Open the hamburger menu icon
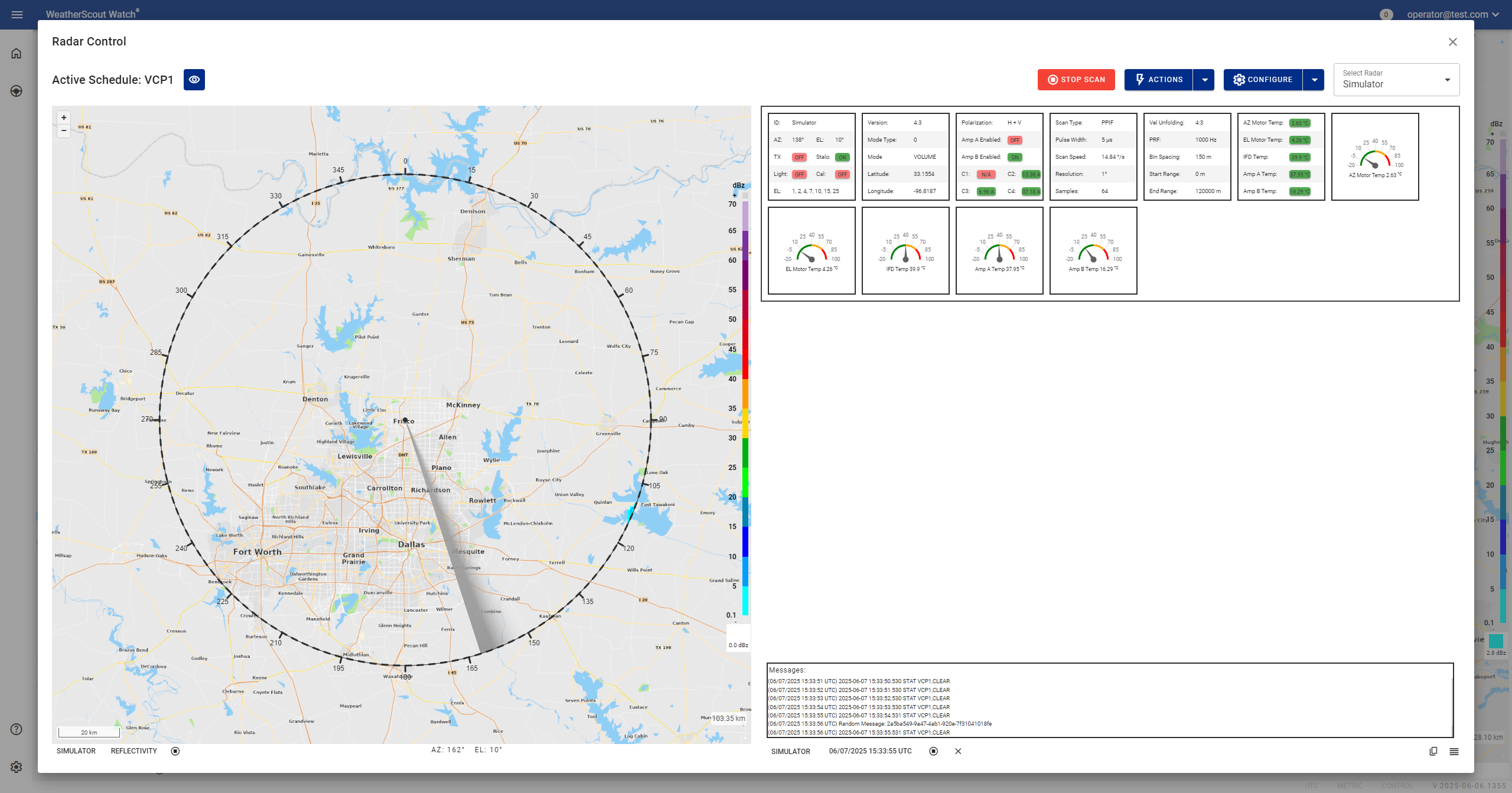 [x=17, y=14]
